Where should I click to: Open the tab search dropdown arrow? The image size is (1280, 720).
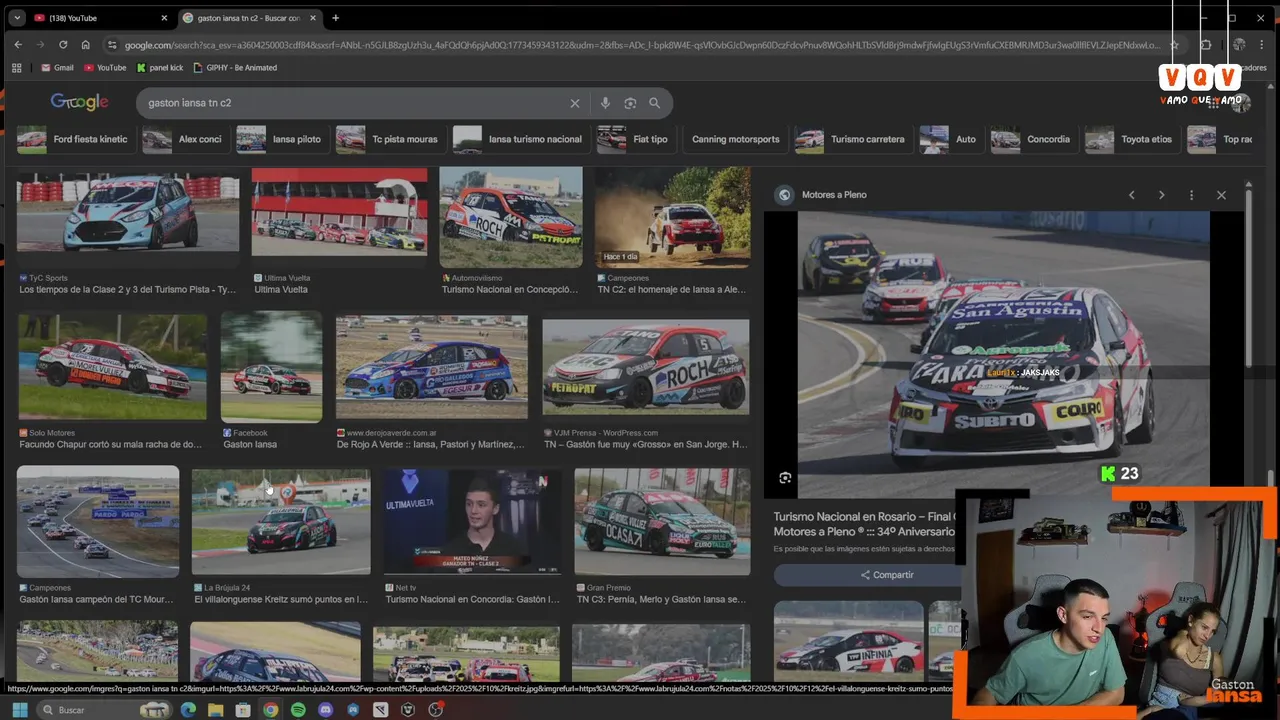coord(17,18)
